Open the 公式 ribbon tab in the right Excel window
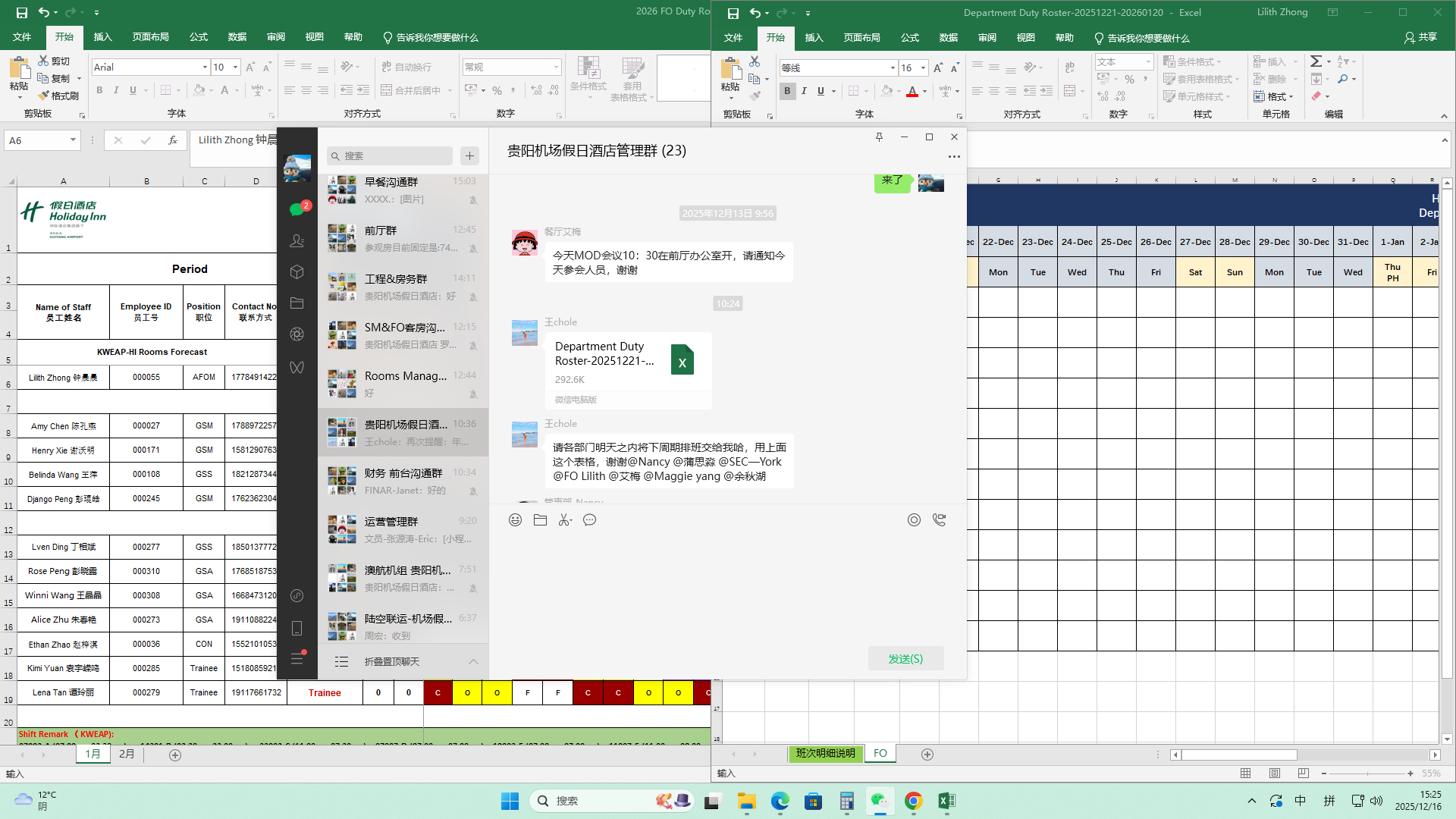 pyautogui.click(x=909, y=38)
